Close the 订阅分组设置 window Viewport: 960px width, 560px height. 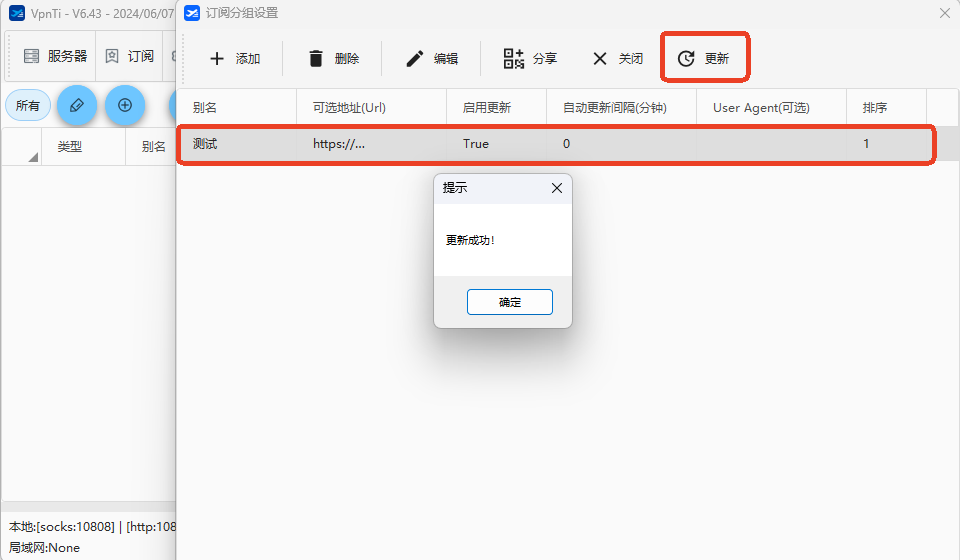click(945, 13)
